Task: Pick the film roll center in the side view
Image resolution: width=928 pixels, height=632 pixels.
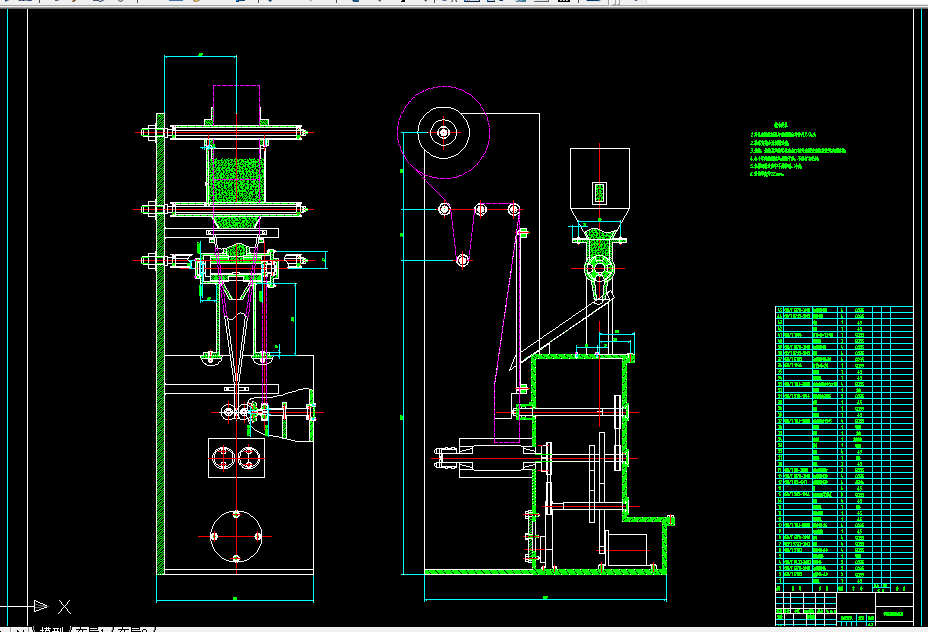Action: coord(443,133)
